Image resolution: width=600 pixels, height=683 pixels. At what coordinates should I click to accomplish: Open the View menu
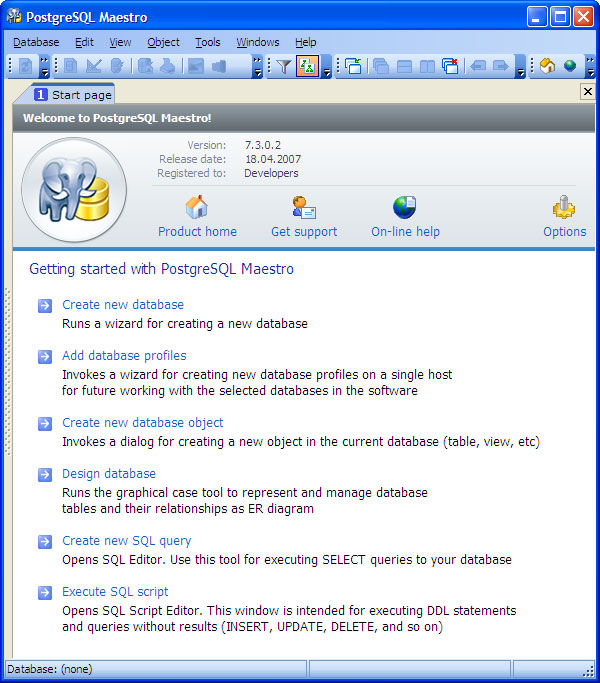click(120, 42)
